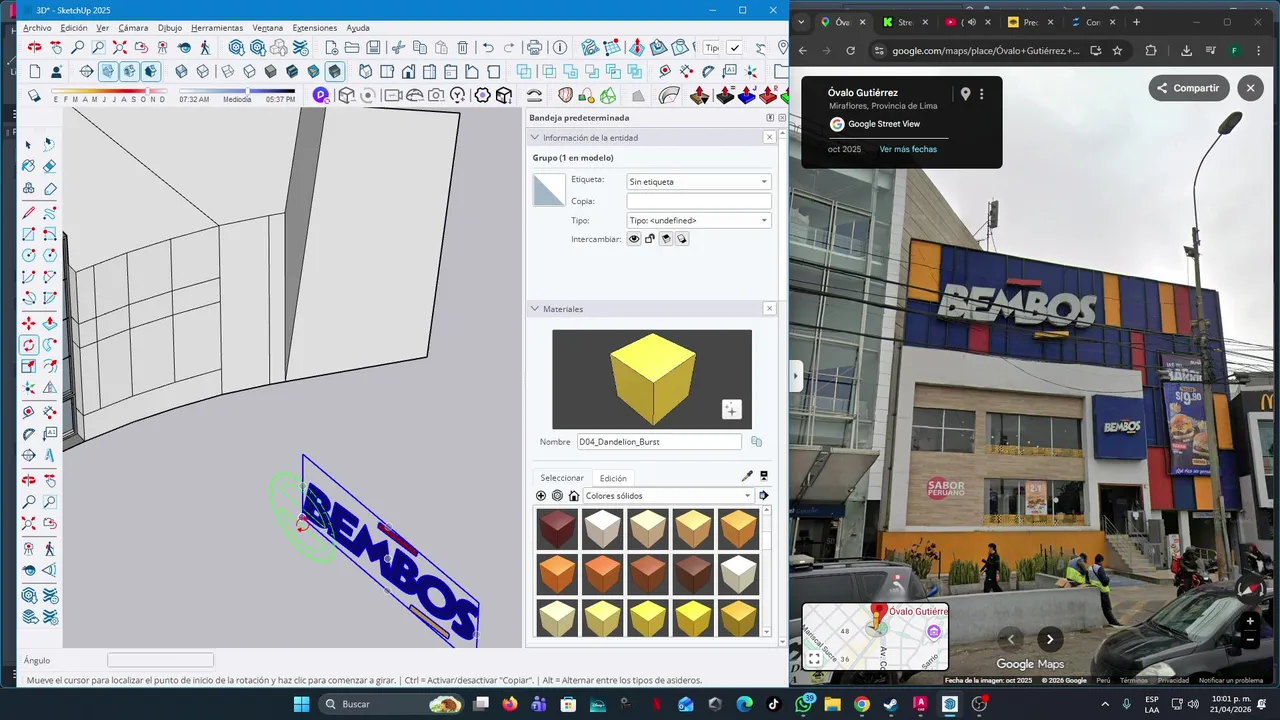Pick the Paint Bucket tool in left toolbar
The image size is (1280, 720).
[29, 166]
